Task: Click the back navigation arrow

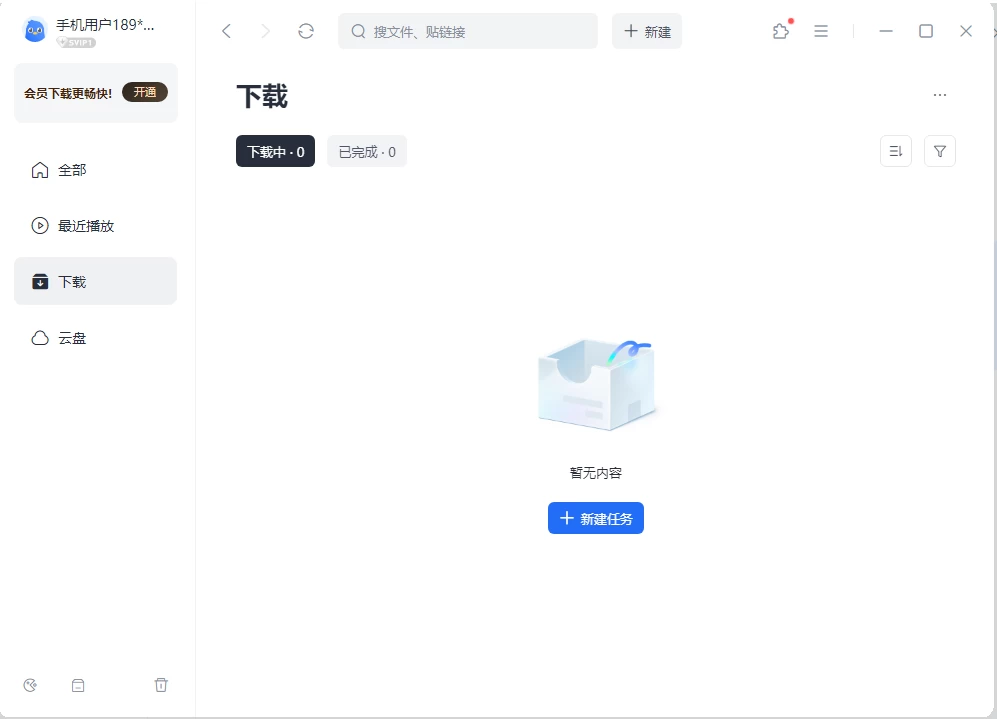Action: click(226, 31)
